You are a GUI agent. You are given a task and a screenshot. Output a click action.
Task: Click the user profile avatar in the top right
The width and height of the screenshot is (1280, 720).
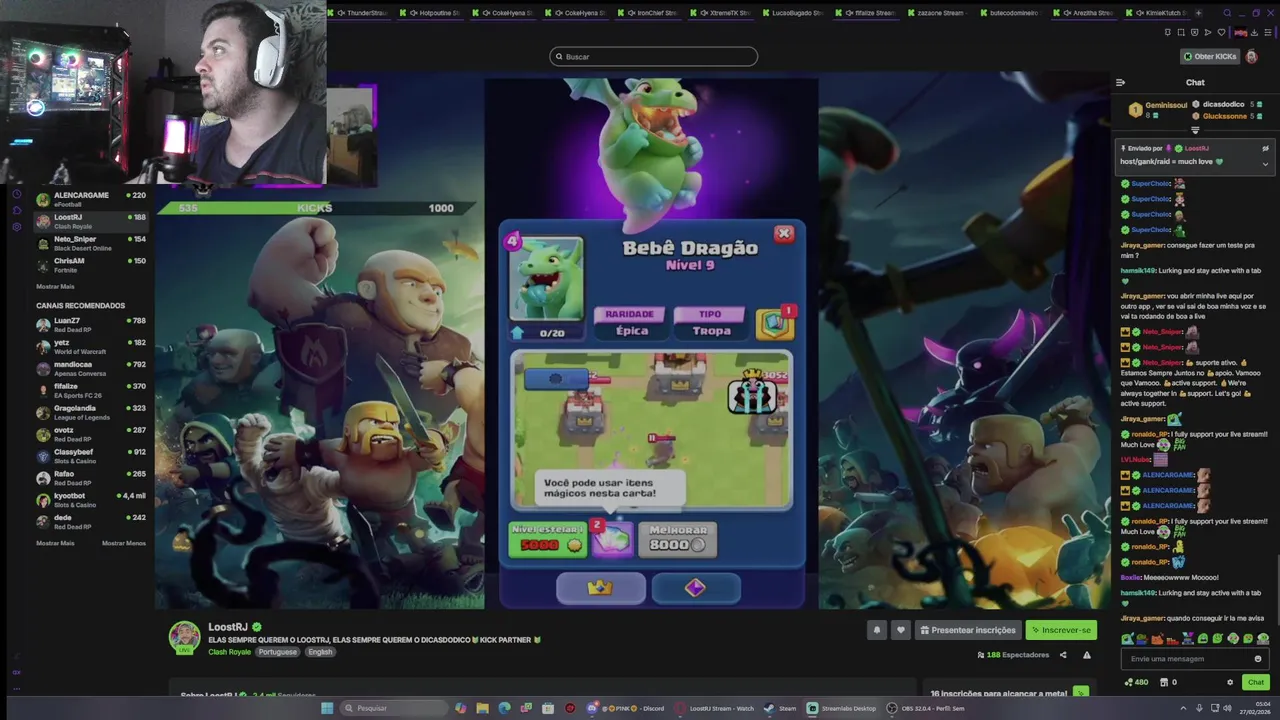click(1251, 56)
